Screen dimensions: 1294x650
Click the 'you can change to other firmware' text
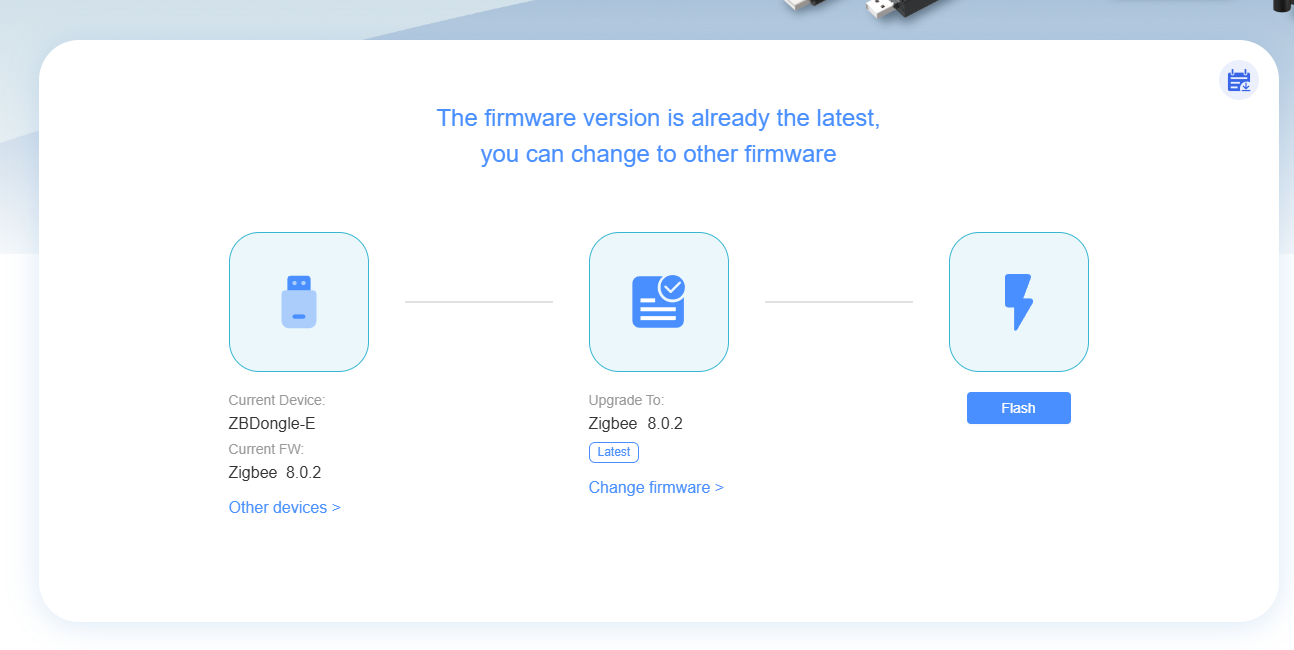tap(658, 154)
